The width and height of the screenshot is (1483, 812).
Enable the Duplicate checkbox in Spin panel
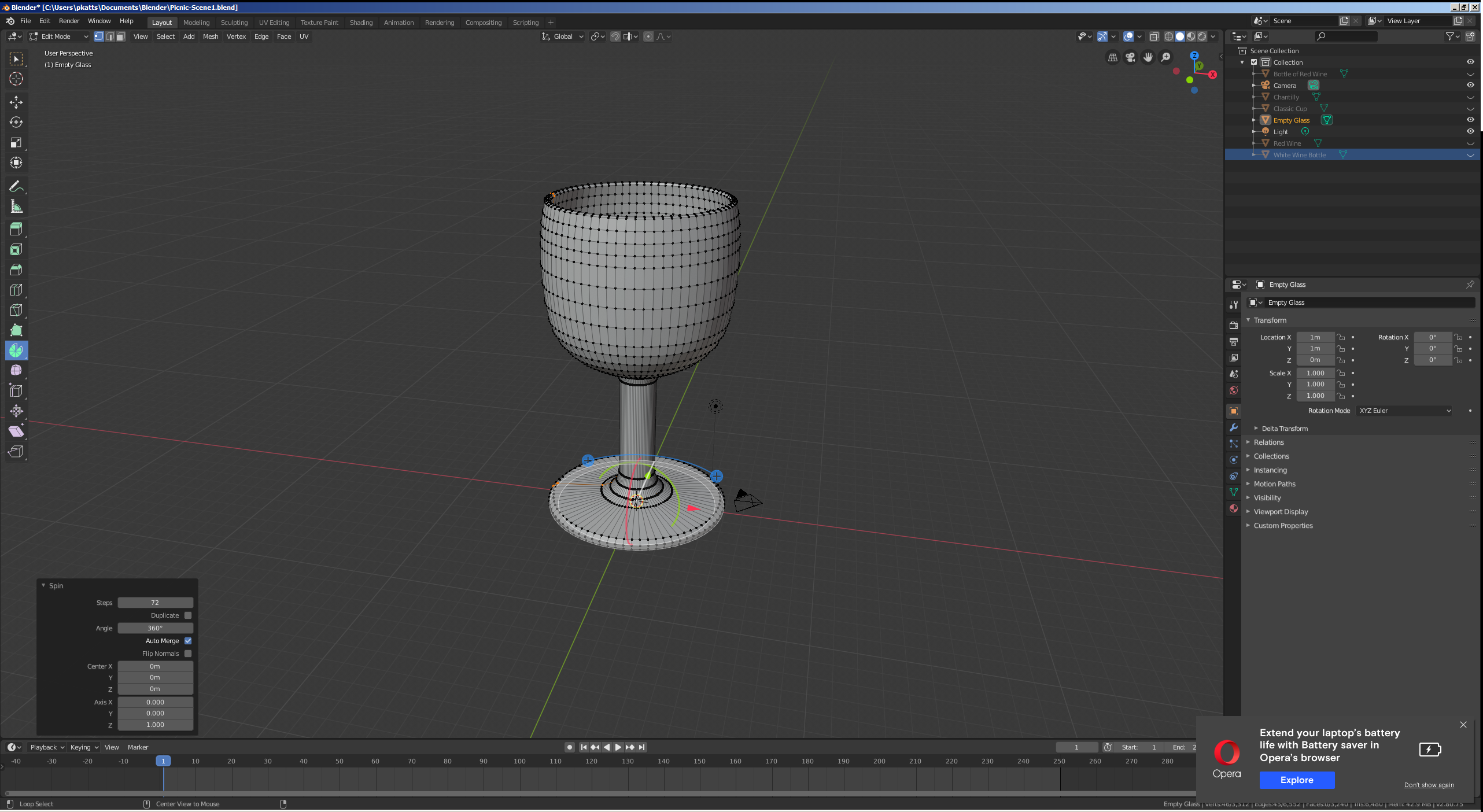point(188,615)
